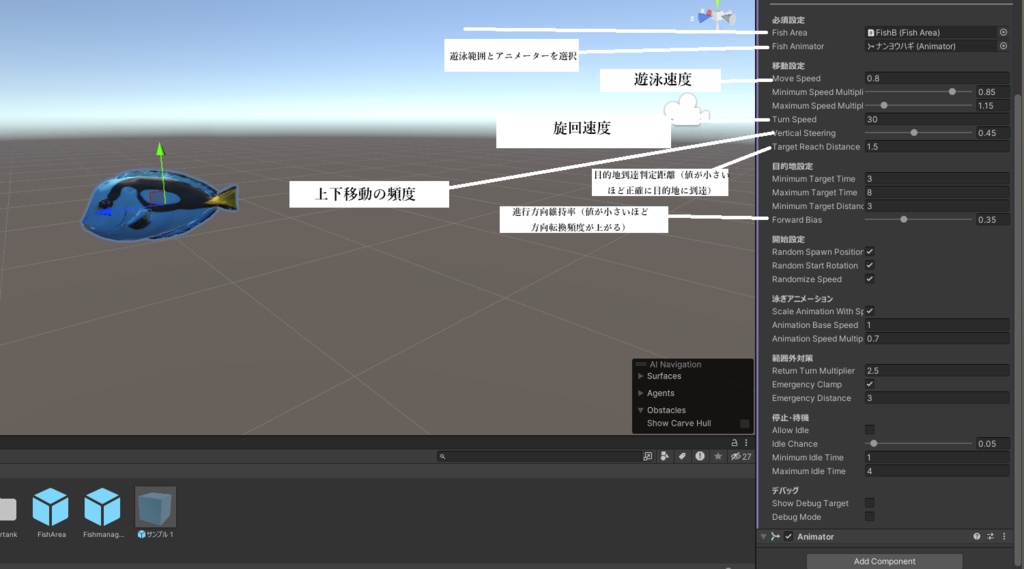Screen dimensions: 1024x569
Task: Lock the Project panel with the padlock icon
Action: tap(734, 442)
